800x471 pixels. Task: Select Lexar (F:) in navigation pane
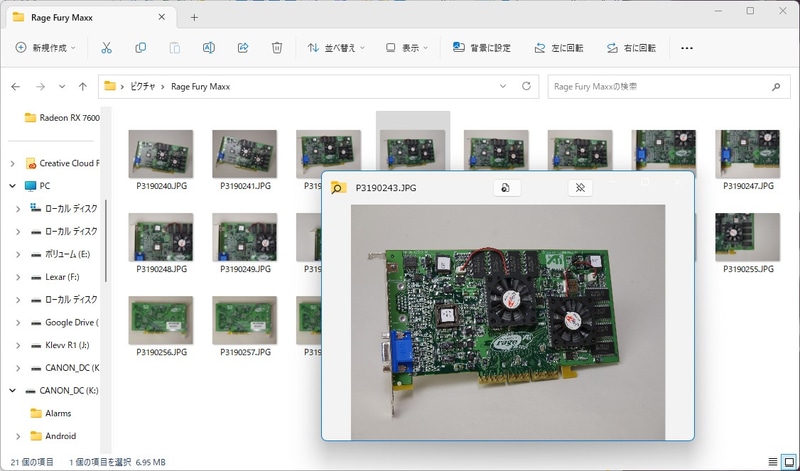[55, 277]
